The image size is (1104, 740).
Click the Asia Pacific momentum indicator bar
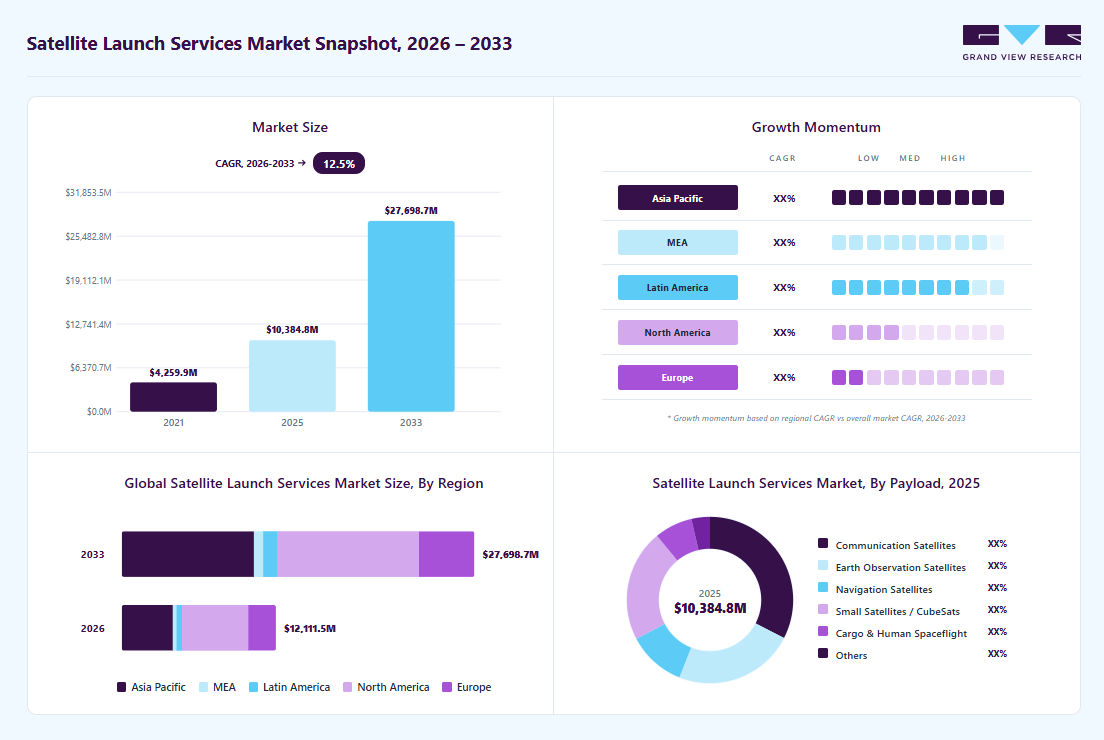click(x=918, y=198)
